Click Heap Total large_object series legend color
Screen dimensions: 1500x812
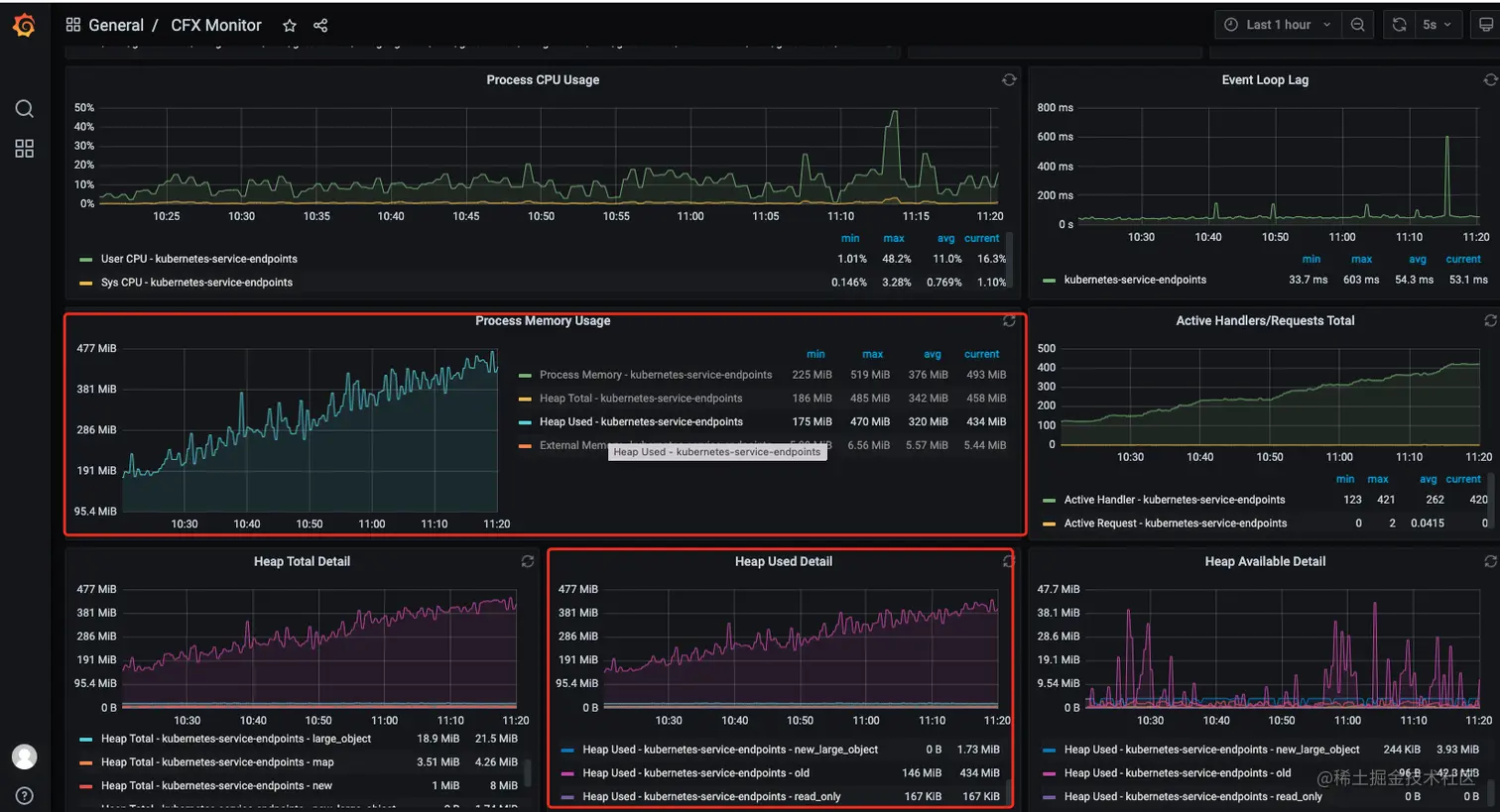pyautogui.click(x=85, y=739)
